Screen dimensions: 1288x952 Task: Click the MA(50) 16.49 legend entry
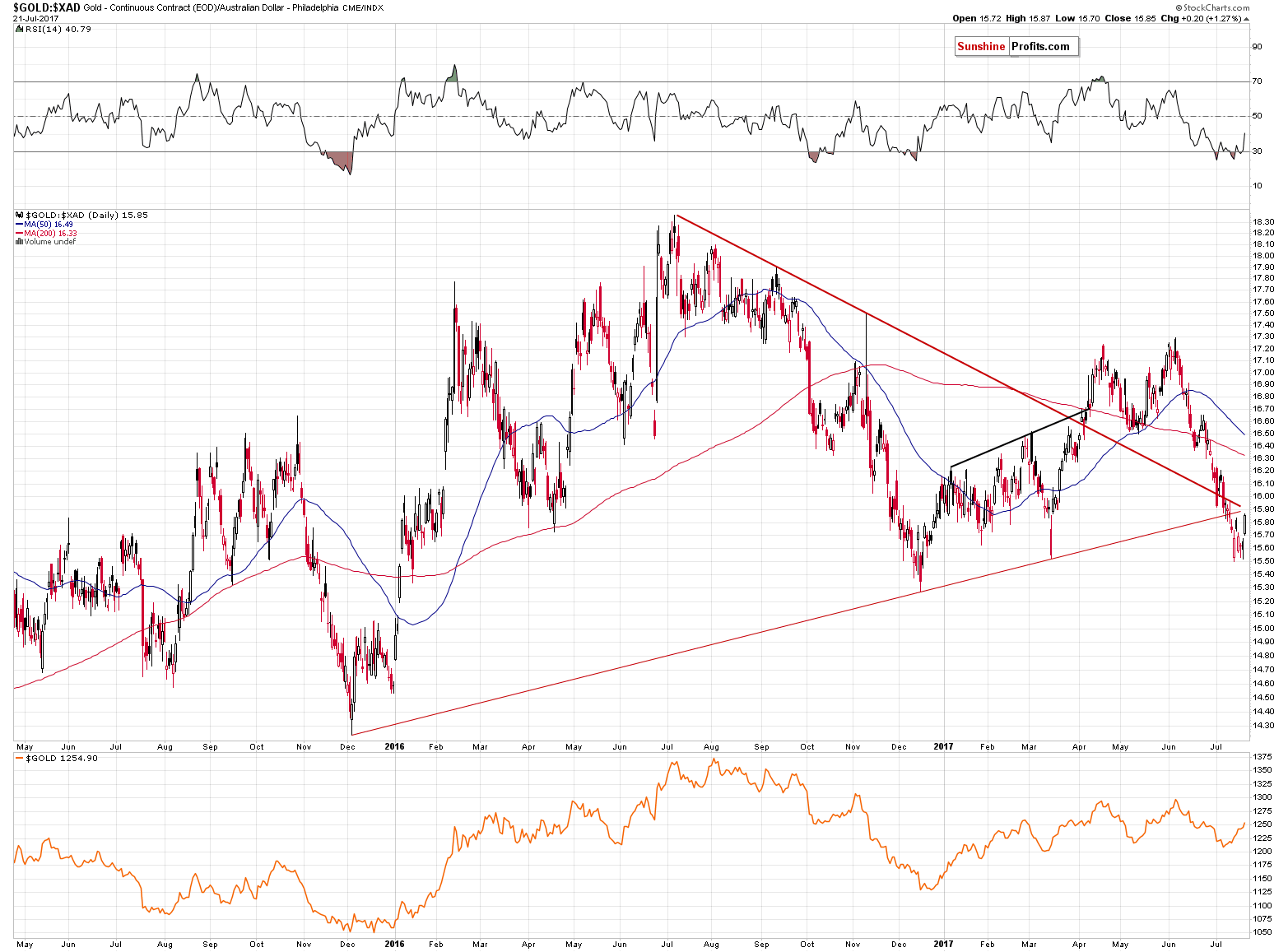tap(49, 225)
